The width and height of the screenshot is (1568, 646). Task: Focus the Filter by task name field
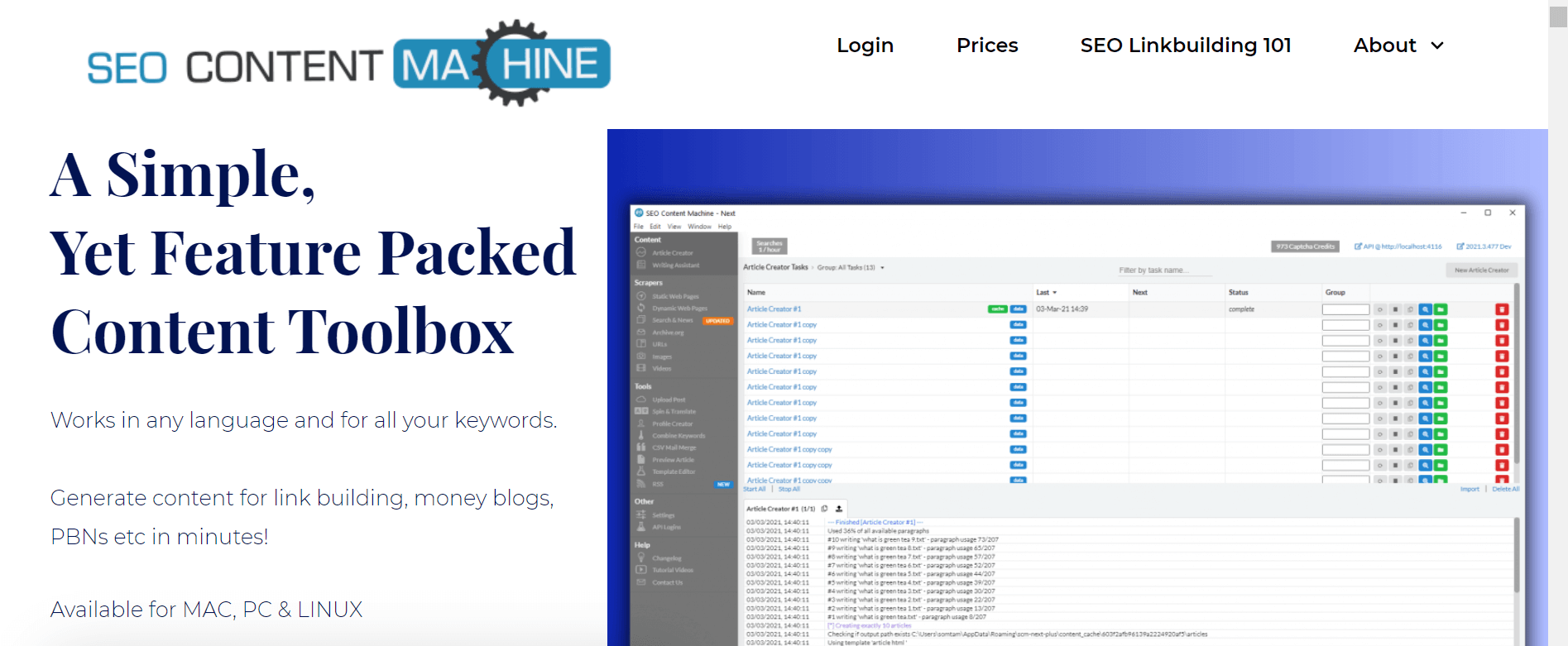1165,270
